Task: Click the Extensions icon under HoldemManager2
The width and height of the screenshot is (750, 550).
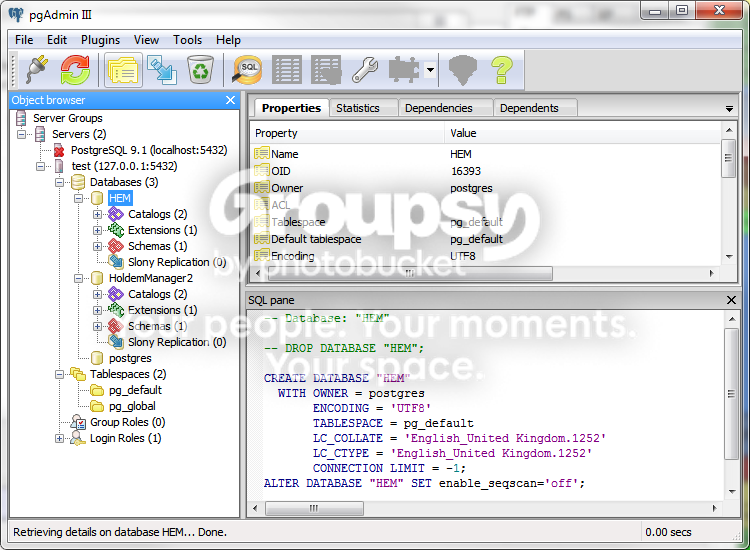Action: pos(116,310)
